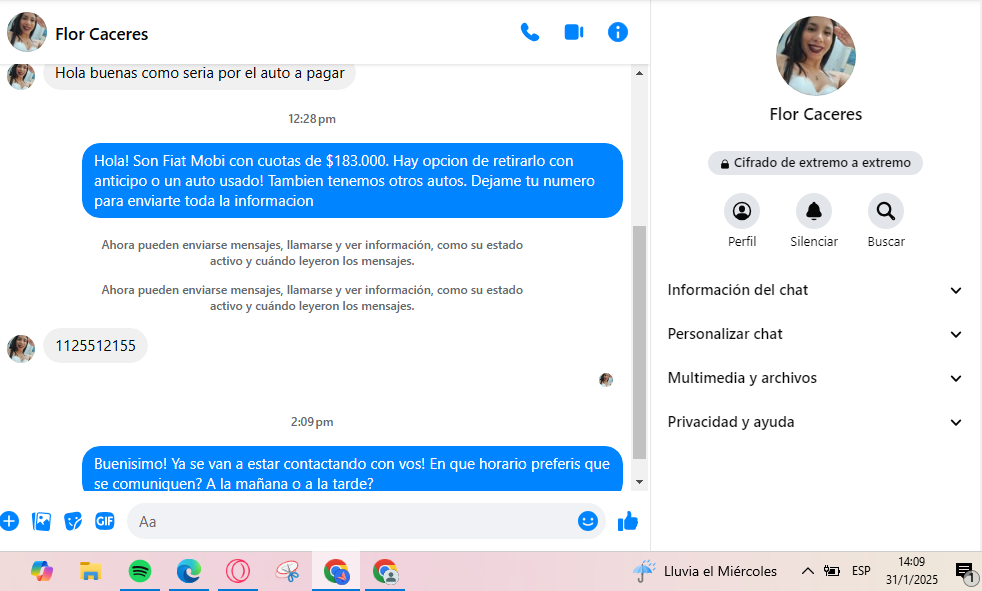Expand Privacidad y ayuda section

[x=815, y=421]
